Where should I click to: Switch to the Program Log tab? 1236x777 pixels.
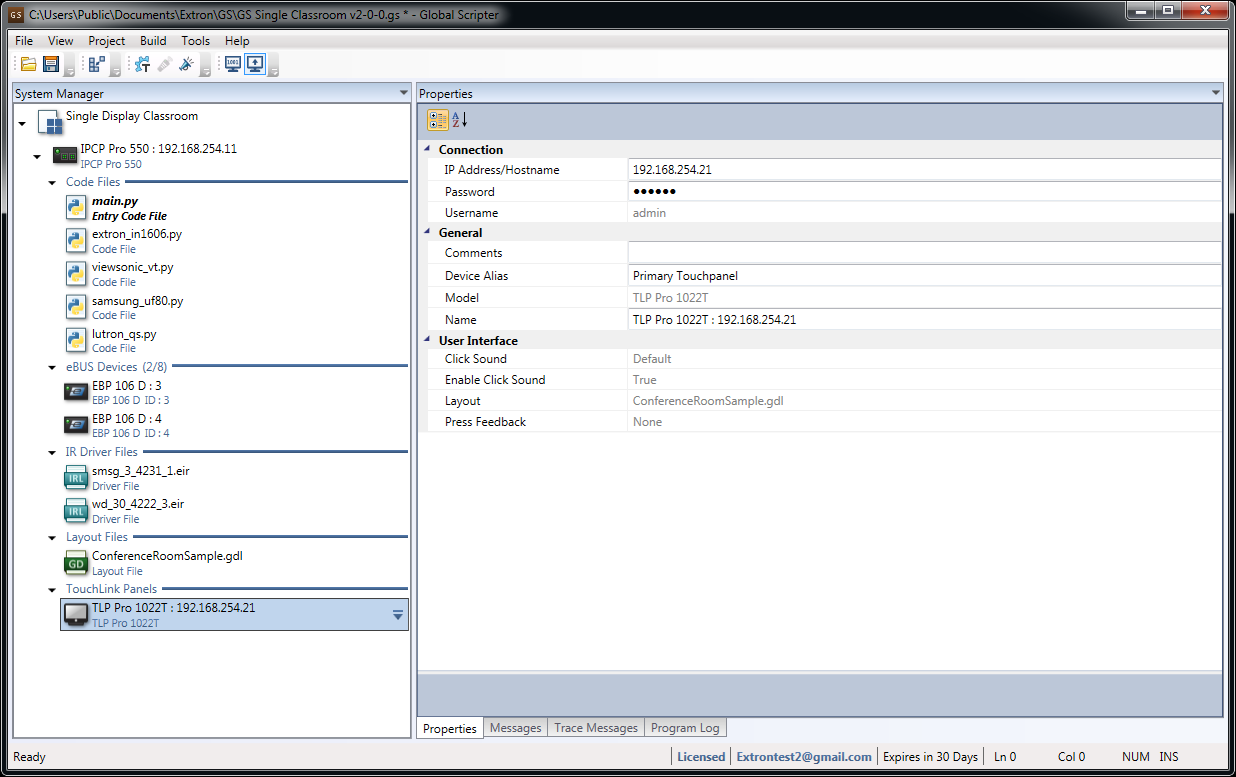(x=685, y=728)
